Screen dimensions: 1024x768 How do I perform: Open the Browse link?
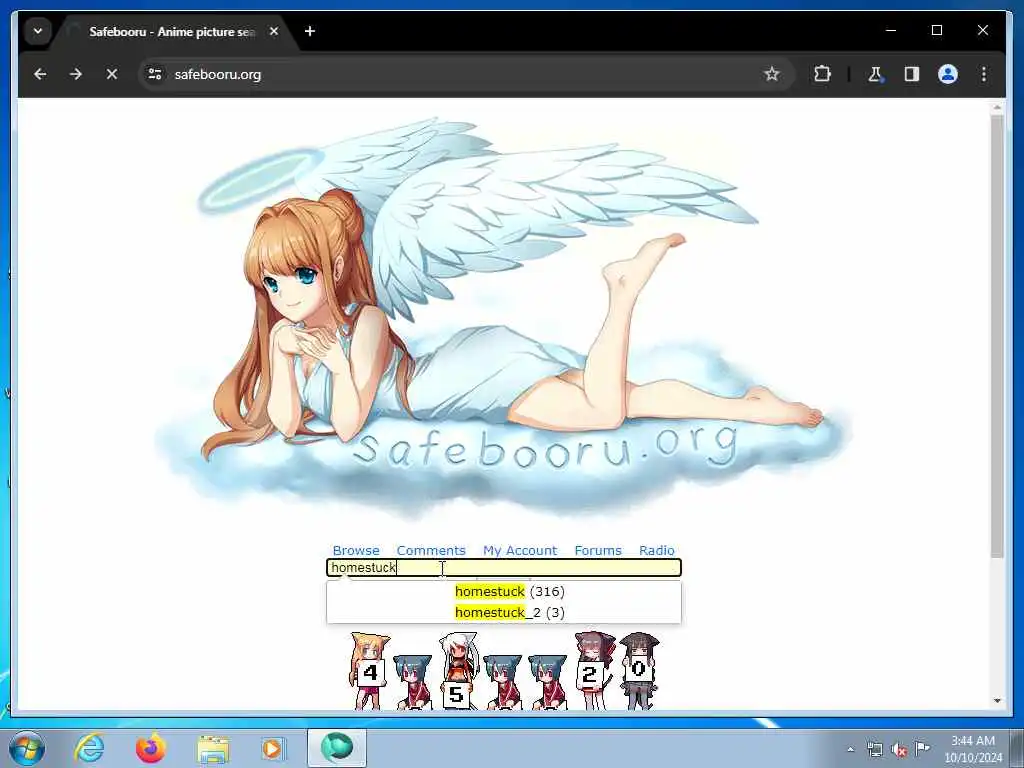[356, 551]
